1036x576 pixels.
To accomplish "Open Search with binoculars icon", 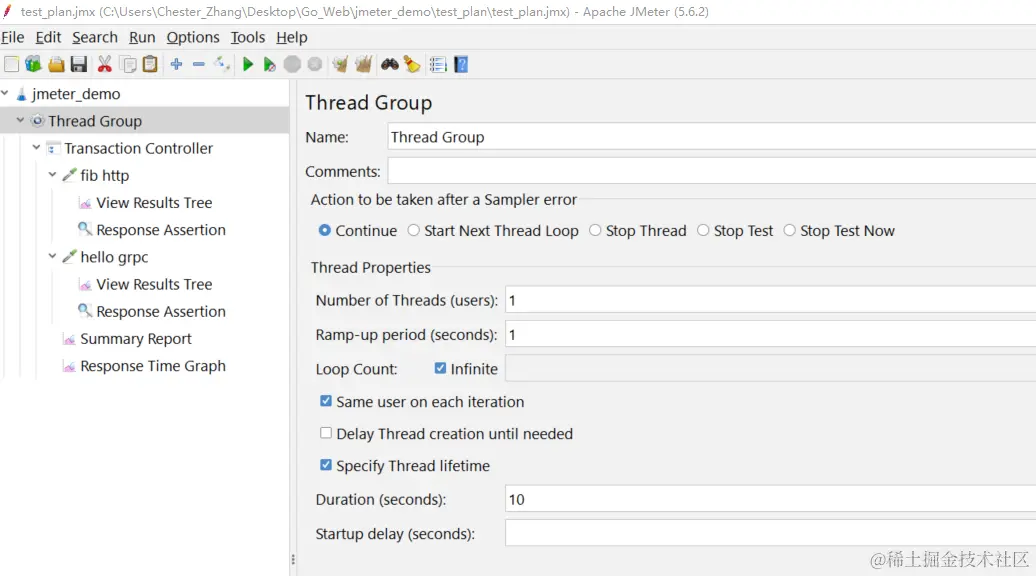I will [x=390, y=64].
